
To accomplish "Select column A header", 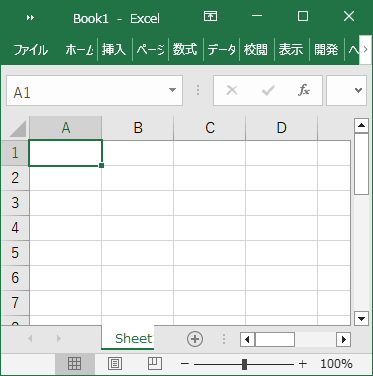I will click(x=66, y=128).
